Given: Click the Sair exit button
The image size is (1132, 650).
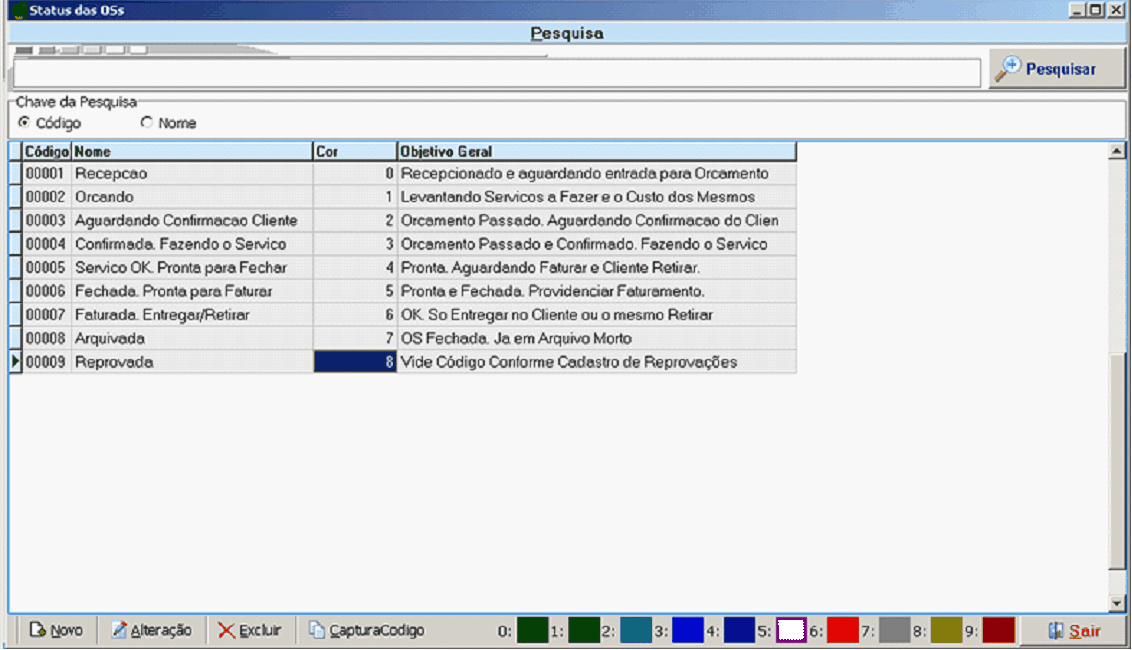Looking at the screenshot, I should tap(1074, 631).
